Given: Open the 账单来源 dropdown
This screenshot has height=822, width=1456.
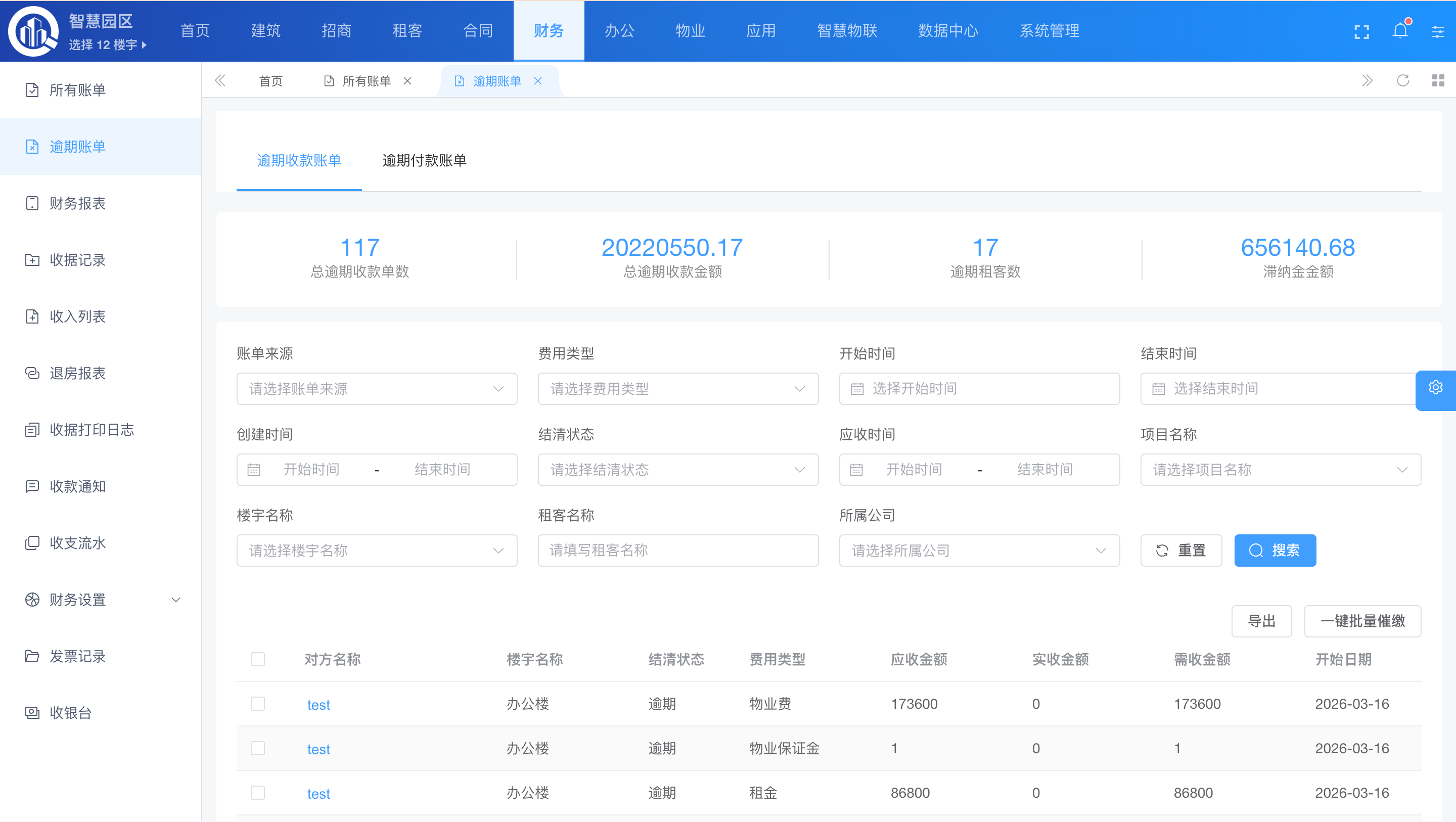Looking at the screenshot, I should point(377,389).
